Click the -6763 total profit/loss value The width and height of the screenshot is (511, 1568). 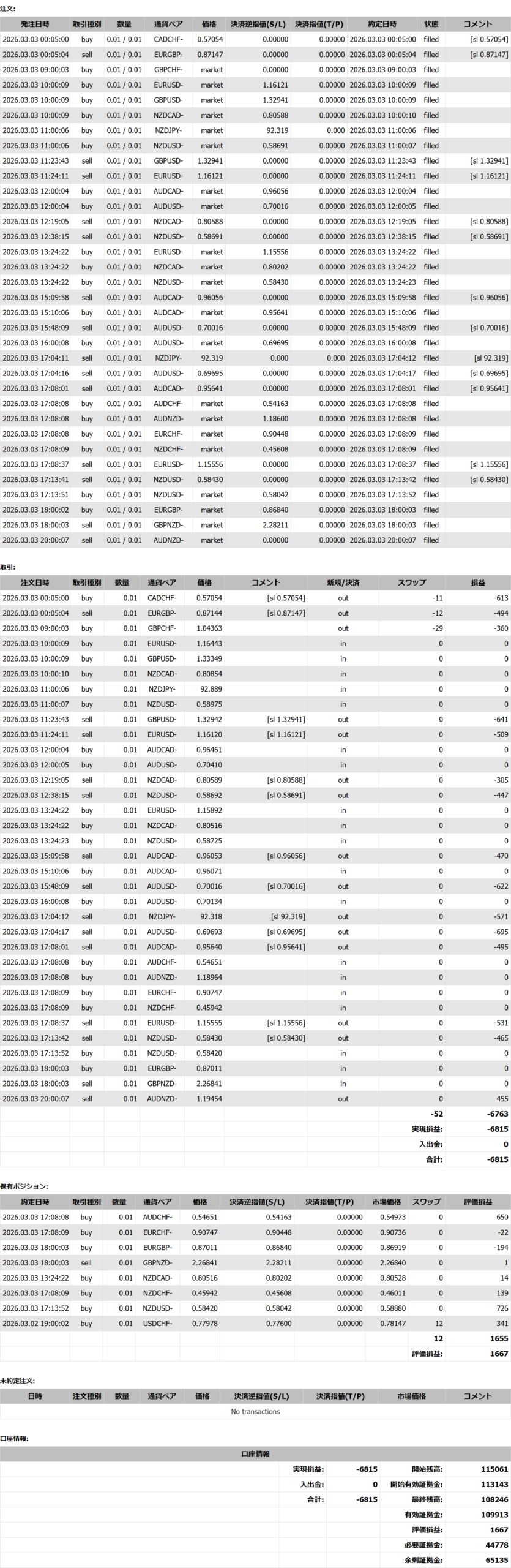(496, 1114)
